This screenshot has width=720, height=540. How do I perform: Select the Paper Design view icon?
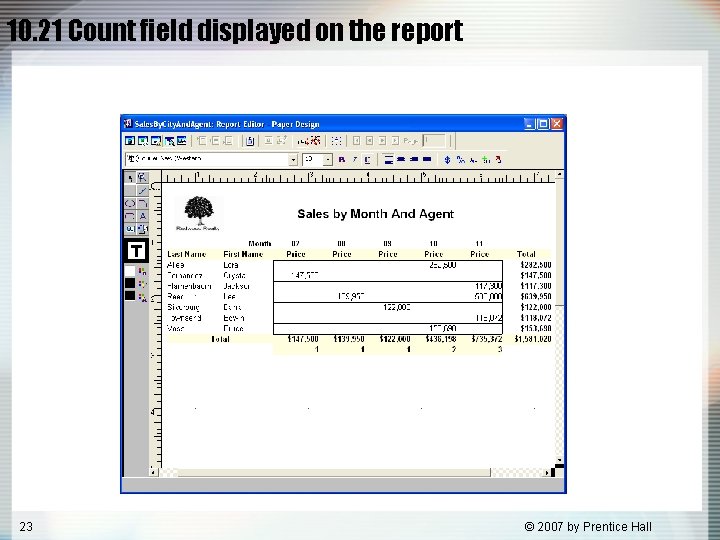click(x=170, y=141)
